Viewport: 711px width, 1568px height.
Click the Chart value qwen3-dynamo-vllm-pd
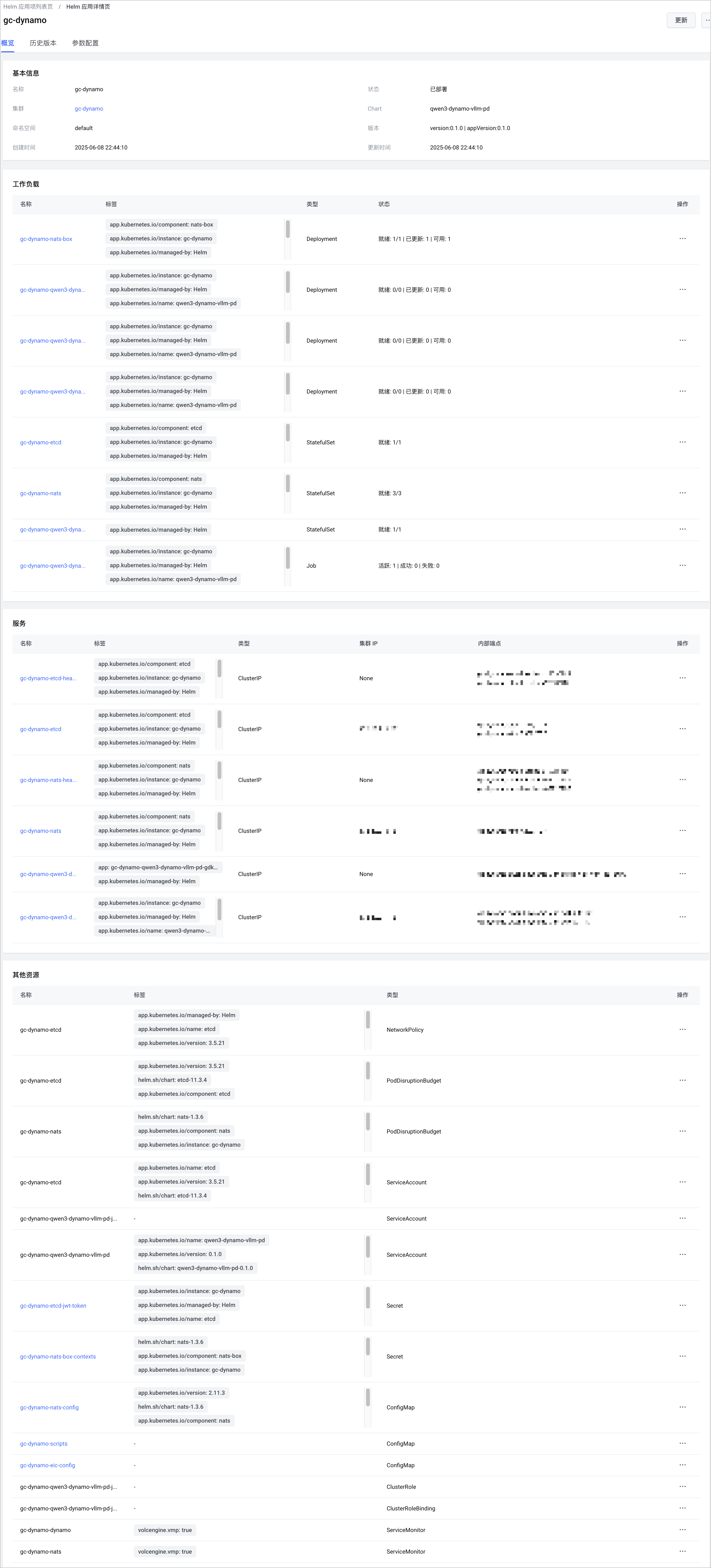tap(460, 109)
